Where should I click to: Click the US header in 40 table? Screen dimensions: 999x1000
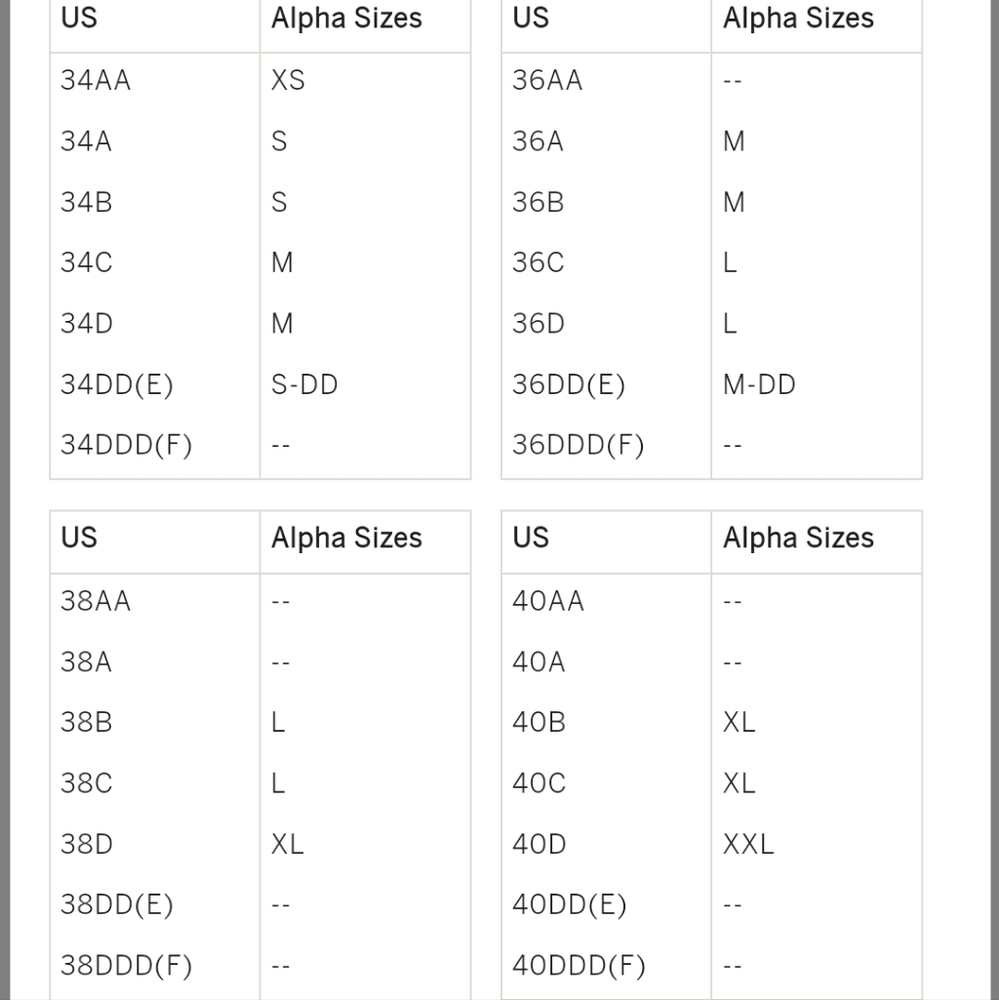click(531, 538)
